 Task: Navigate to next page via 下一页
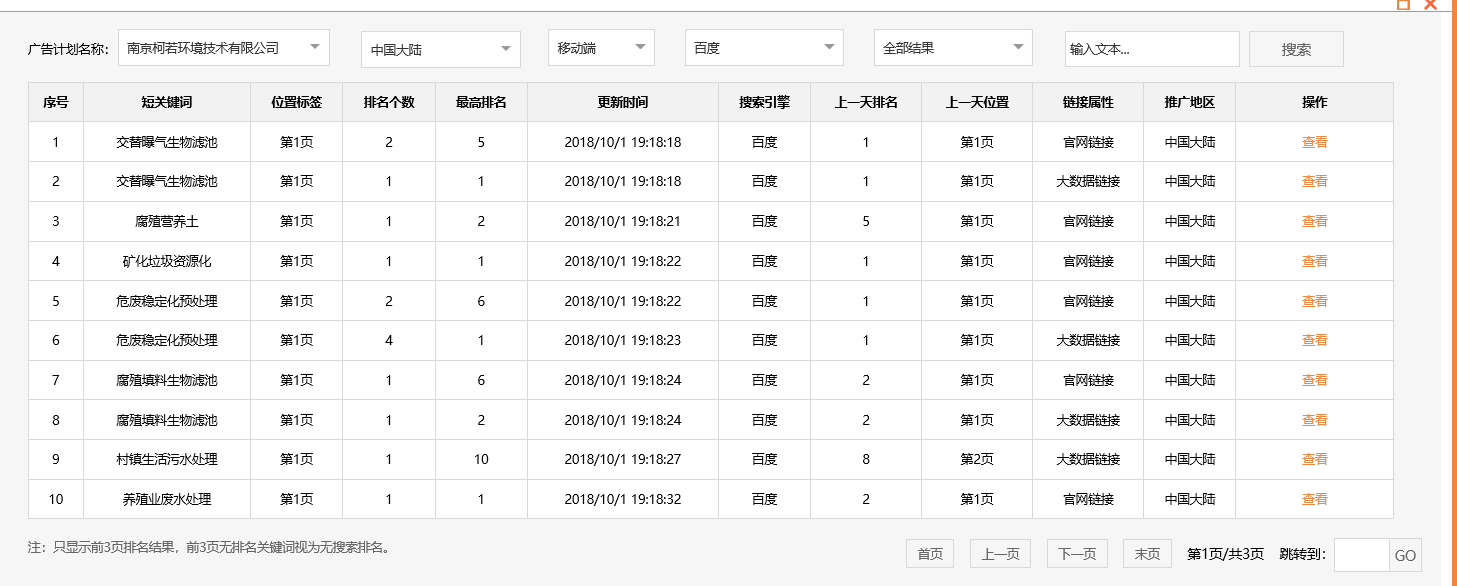coord(1078,553)
